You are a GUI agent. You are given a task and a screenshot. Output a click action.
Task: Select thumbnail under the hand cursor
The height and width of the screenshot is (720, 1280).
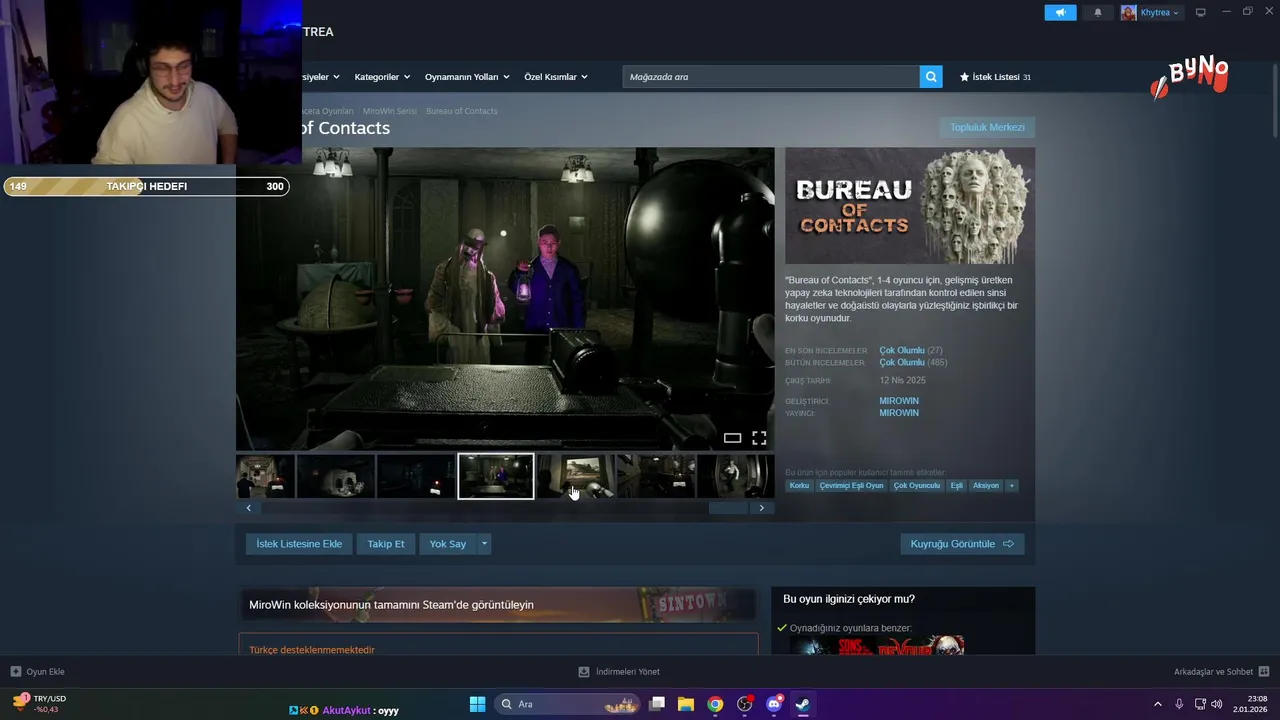pyautogui.click(x=576, y=476)
